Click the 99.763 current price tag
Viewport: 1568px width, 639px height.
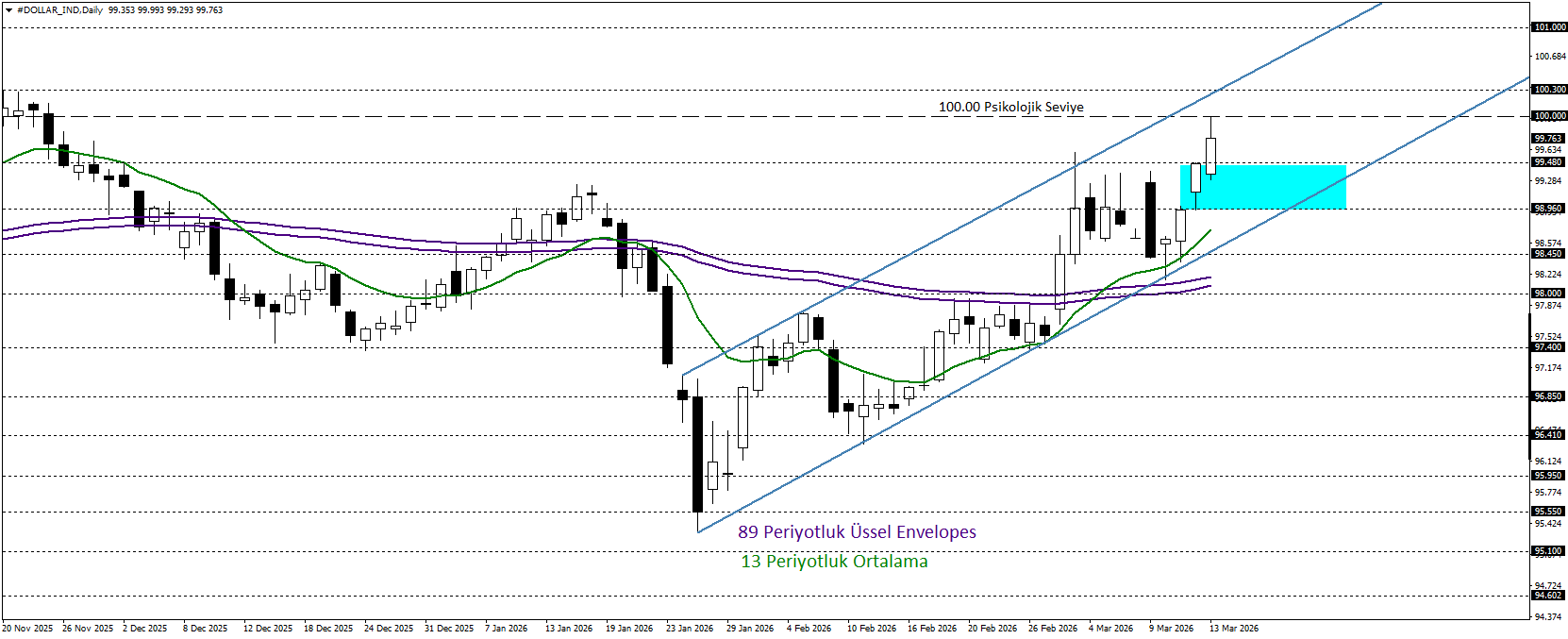1549,139
